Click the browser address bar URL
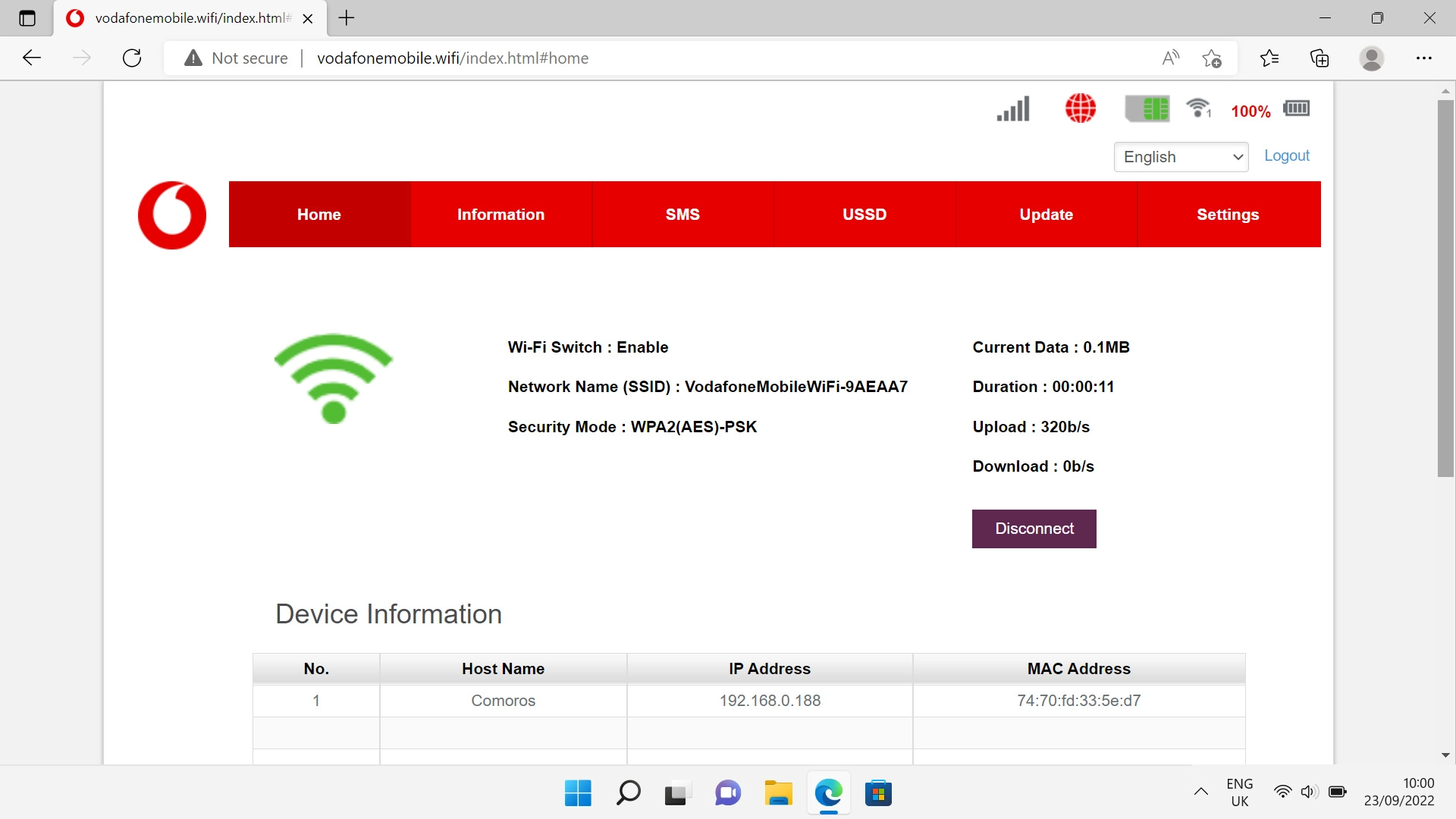The image size is (1456, 819). (452, 58)
